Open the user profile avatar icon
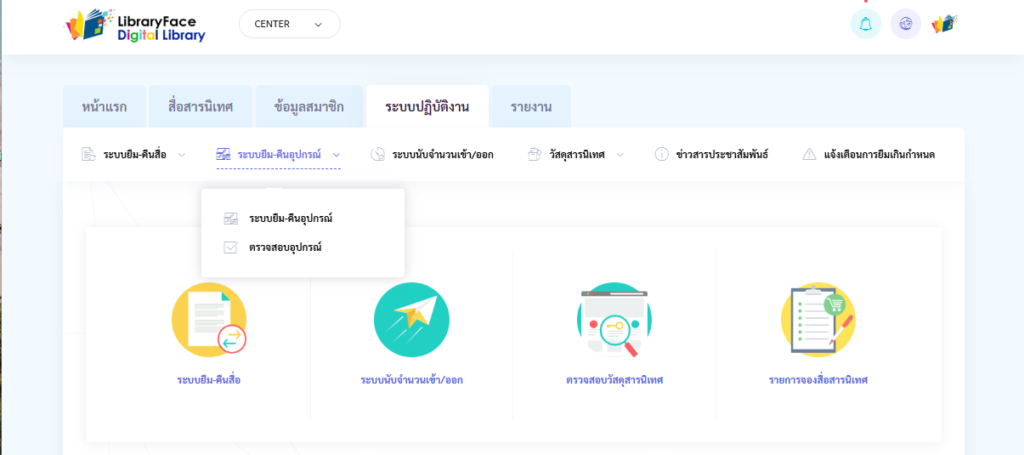Image resolution: width=1024 pixels, height=455 pixels. coord(945,24)
